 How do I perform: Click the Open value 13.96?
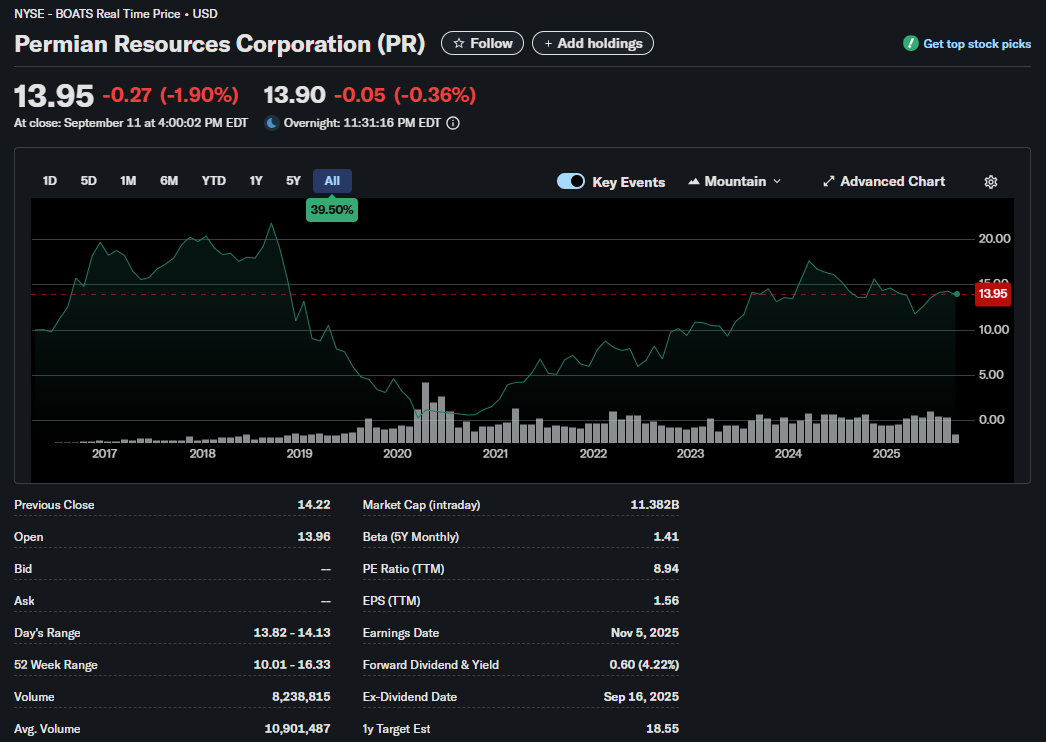pyautogui.click(x=314, y=536)
